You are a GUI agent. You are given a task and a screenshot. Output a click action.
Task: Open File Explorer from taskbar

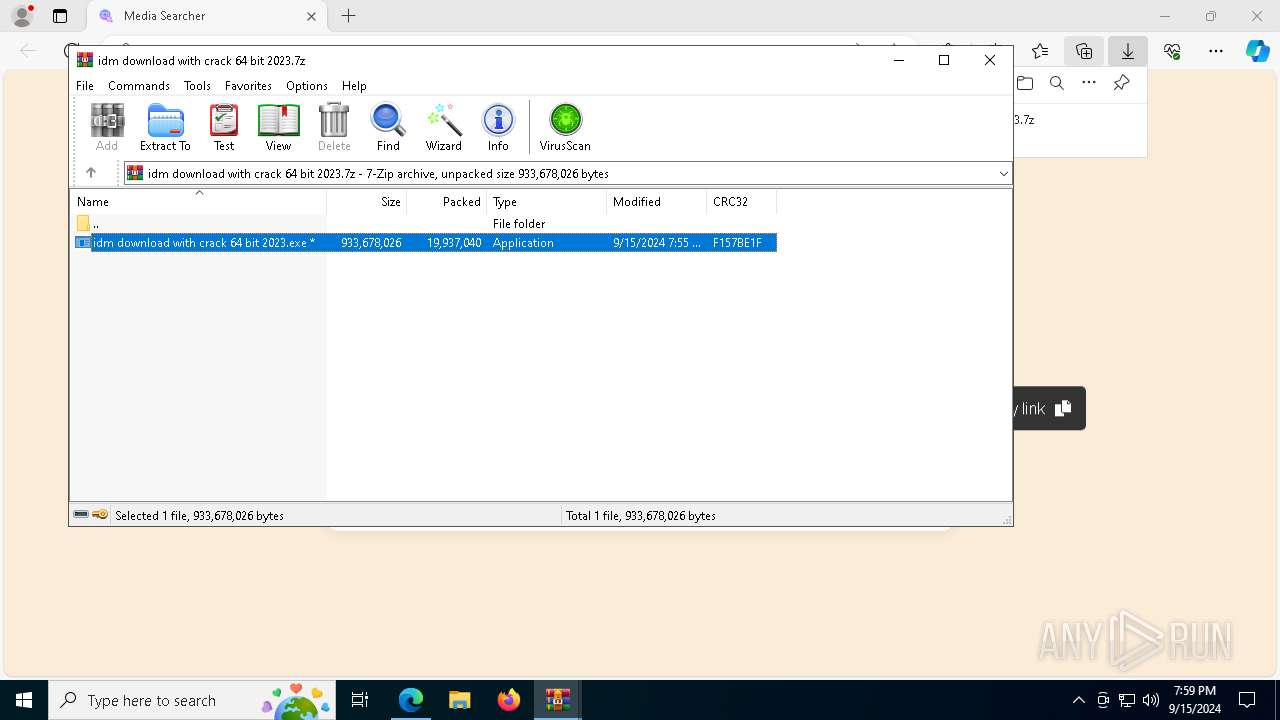[459, 700]
